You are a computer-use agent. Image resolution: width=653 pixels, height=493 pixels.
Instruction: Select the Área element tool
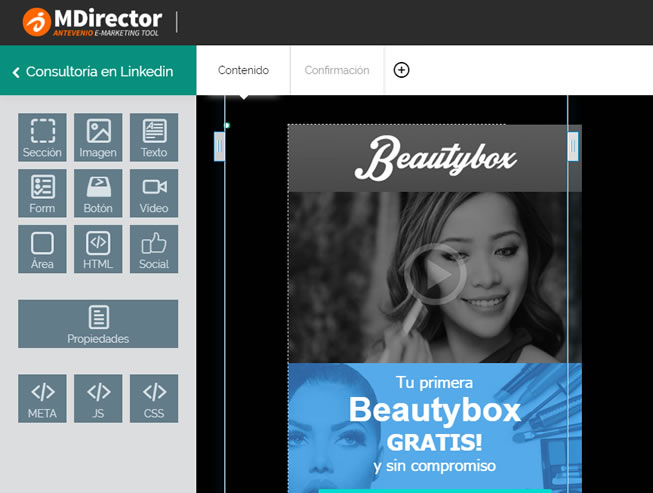click(42, 249)
